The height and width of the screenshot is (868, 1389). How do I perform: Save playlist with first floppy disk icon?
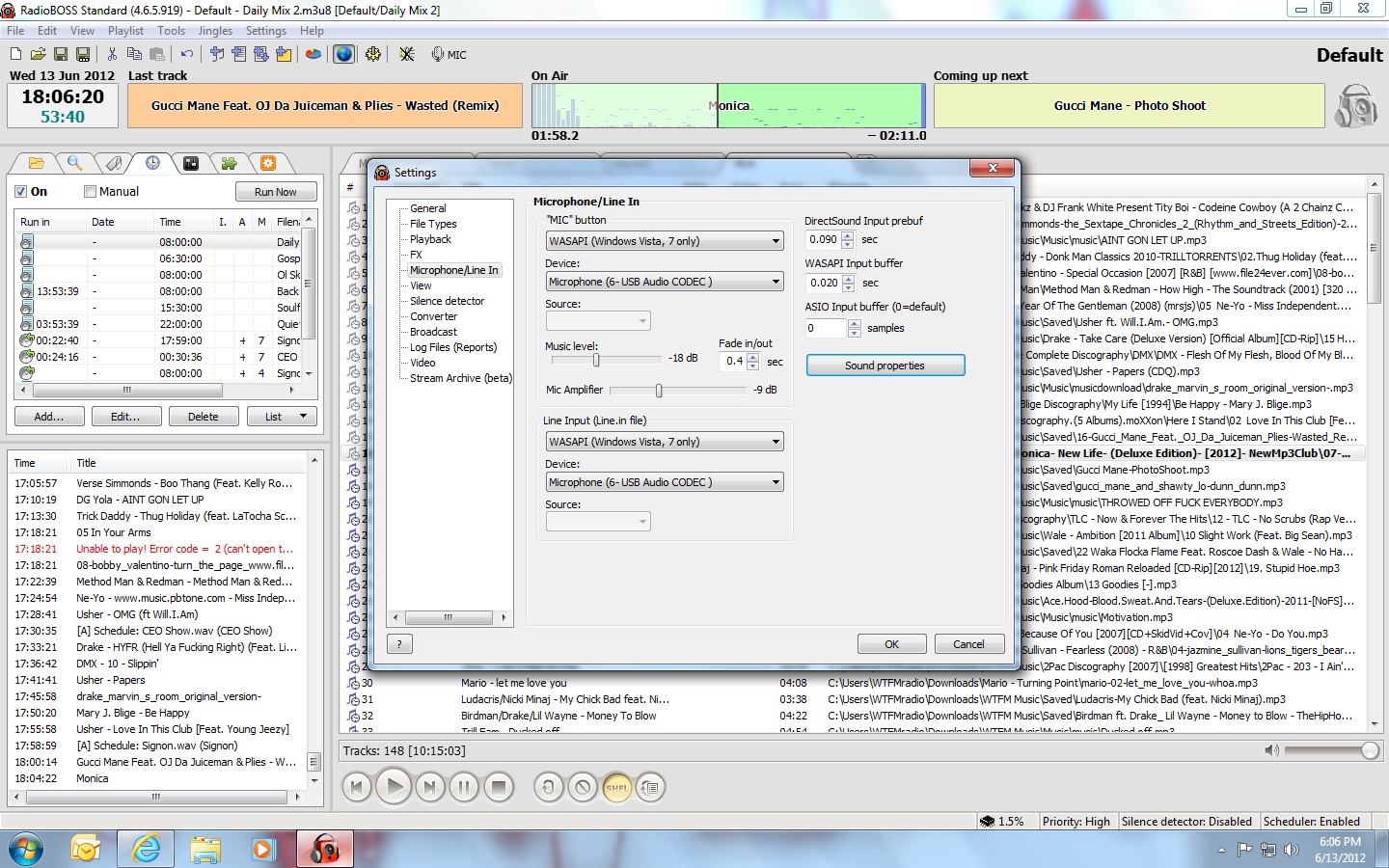[x=60, y=54]
